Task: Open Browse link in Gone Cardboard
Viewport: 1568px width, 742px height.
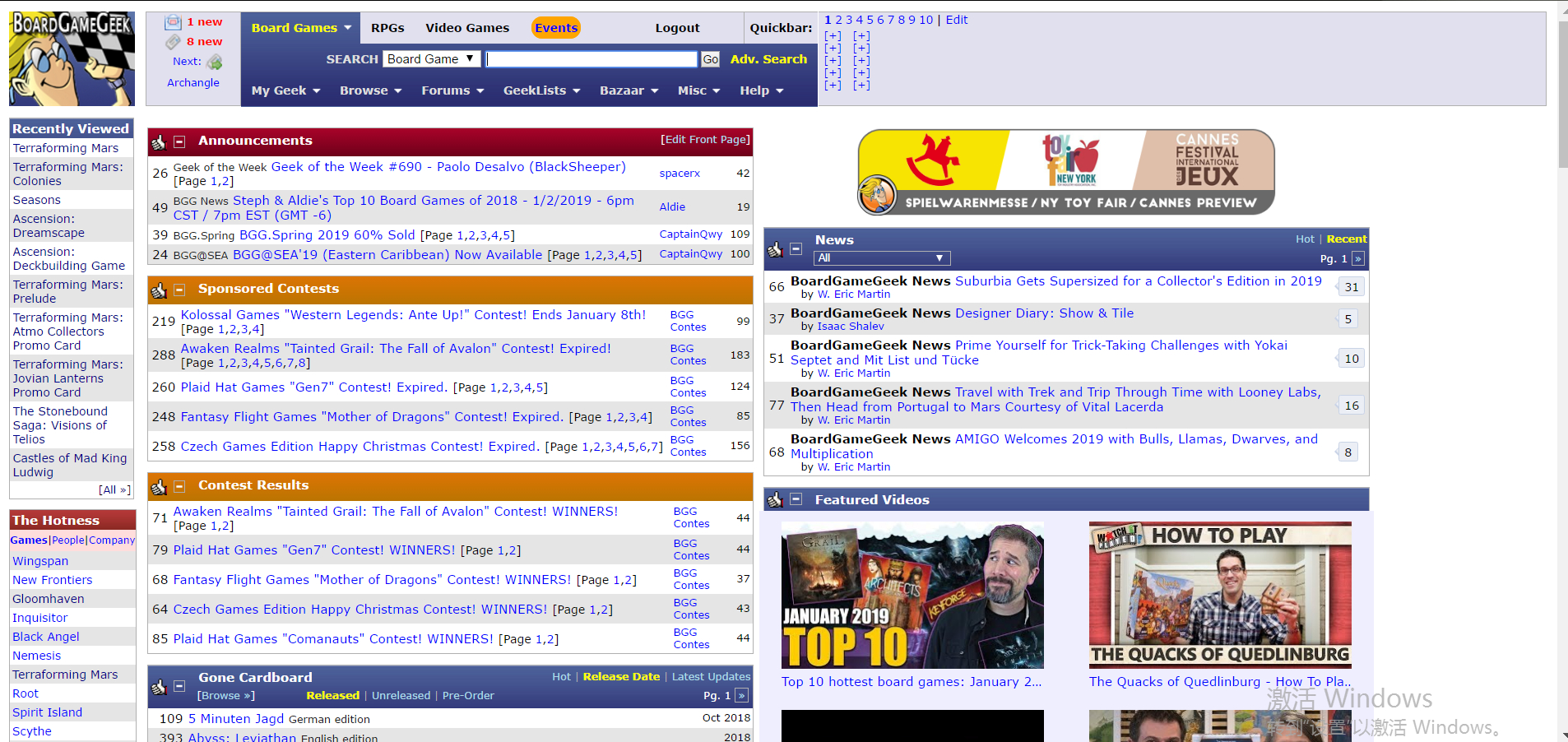Action: click(x=226, y=696)
